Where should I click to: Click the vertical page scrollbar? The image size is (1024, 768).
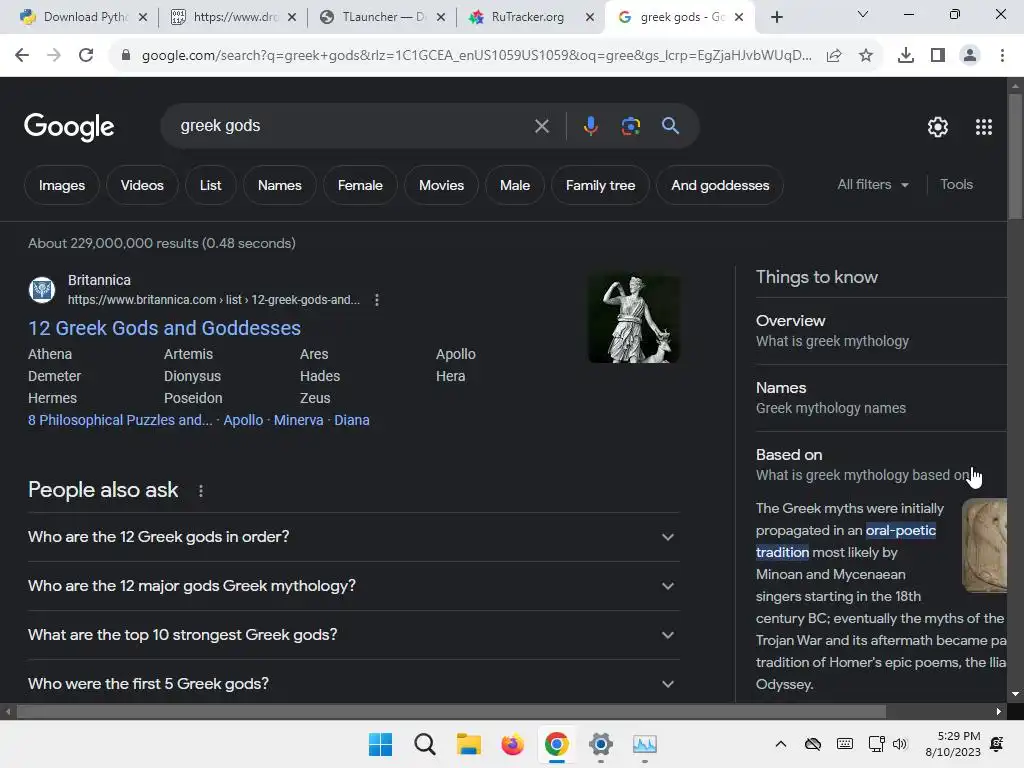coord(1015,156)
